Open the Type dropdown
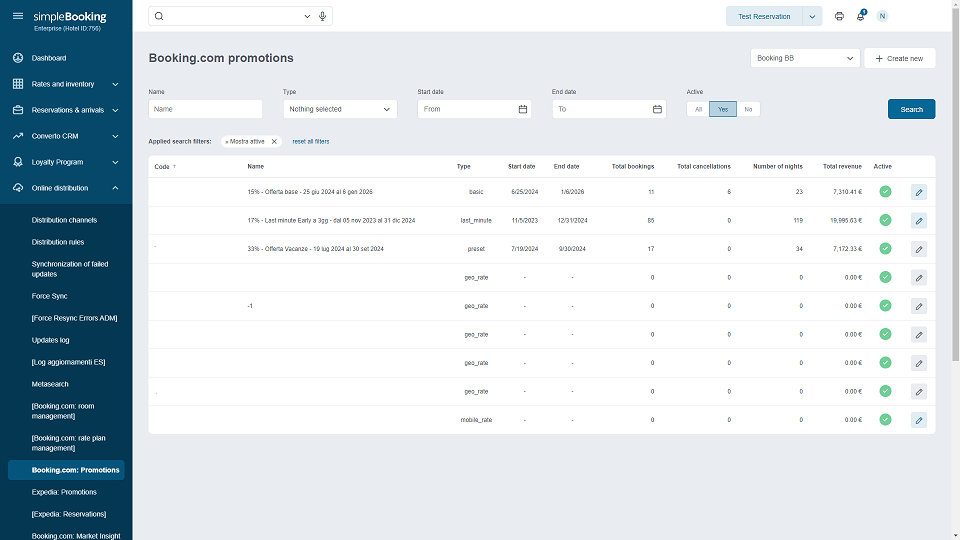Screen dimensions: 960x540 pos(340,109)
